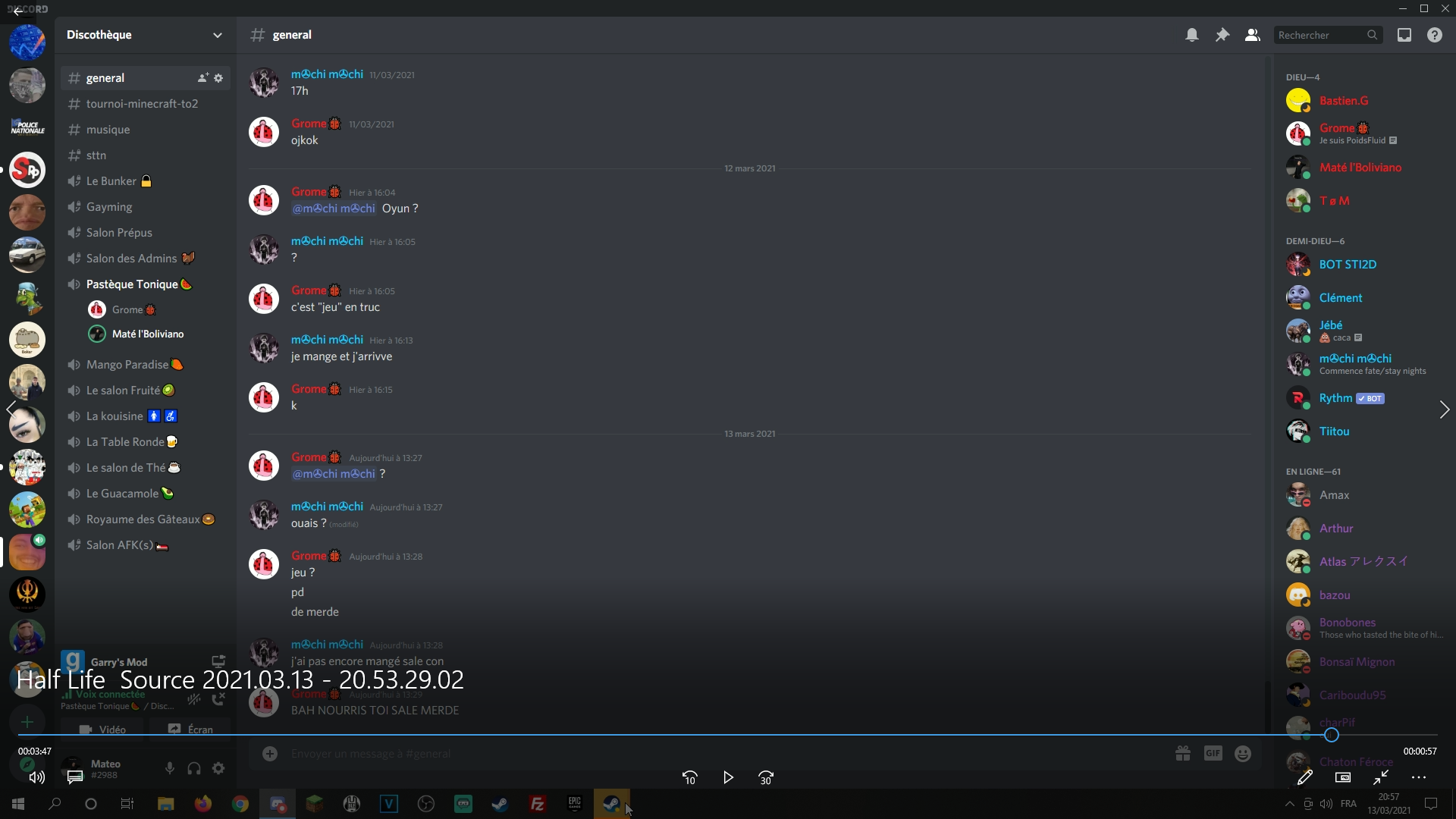Go to the next item arrow
Screen dimensions: 1456x819
1444,409
